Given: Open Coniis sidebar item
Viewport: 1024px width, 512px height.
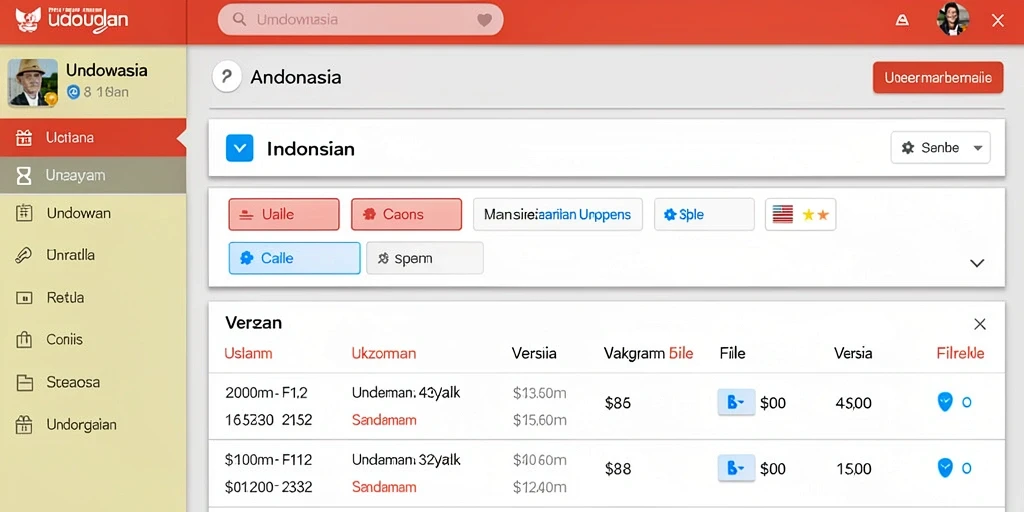Looking at the screenshot, I should [x=93, y=340].
